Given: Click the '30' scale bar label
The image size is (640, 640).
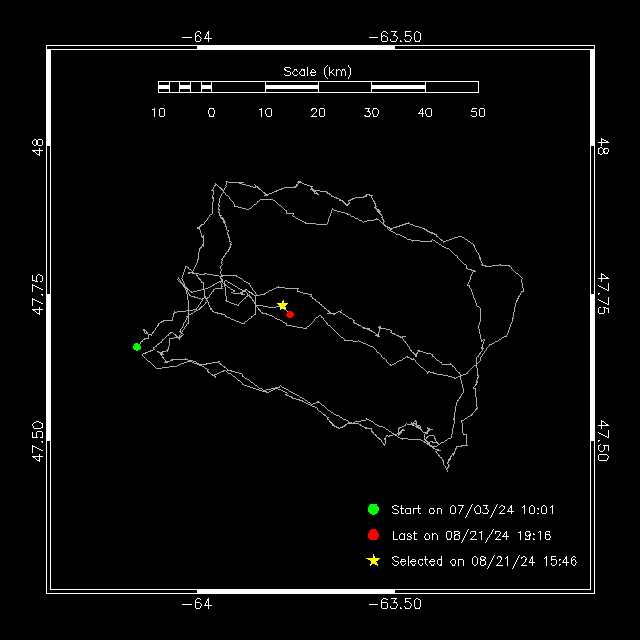Looking at the screenshot, I should pyautogui.click(x=371, y=113).
